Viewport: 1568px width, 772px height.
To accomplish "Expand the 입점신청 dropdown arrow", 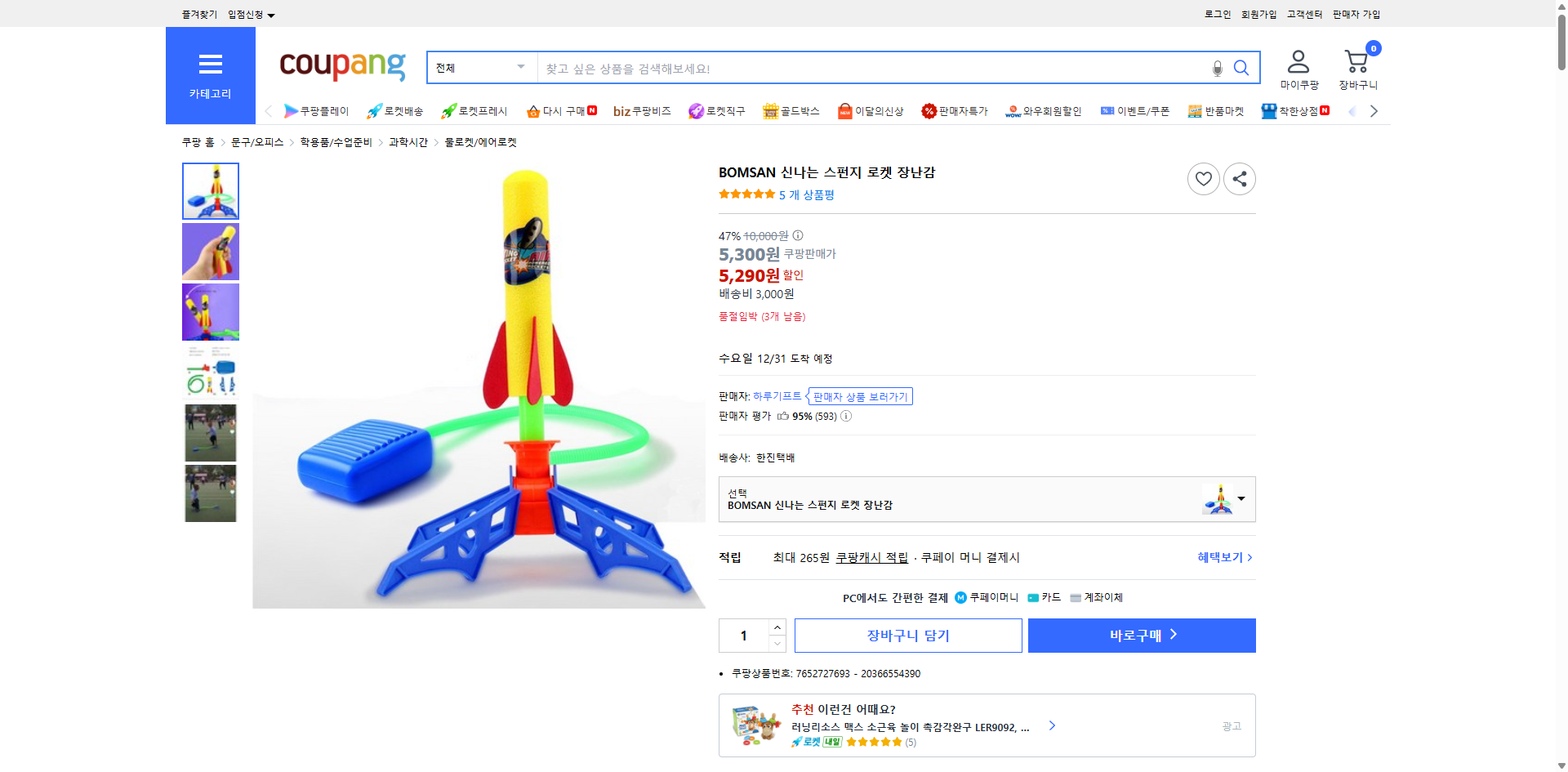I will 272,14.
